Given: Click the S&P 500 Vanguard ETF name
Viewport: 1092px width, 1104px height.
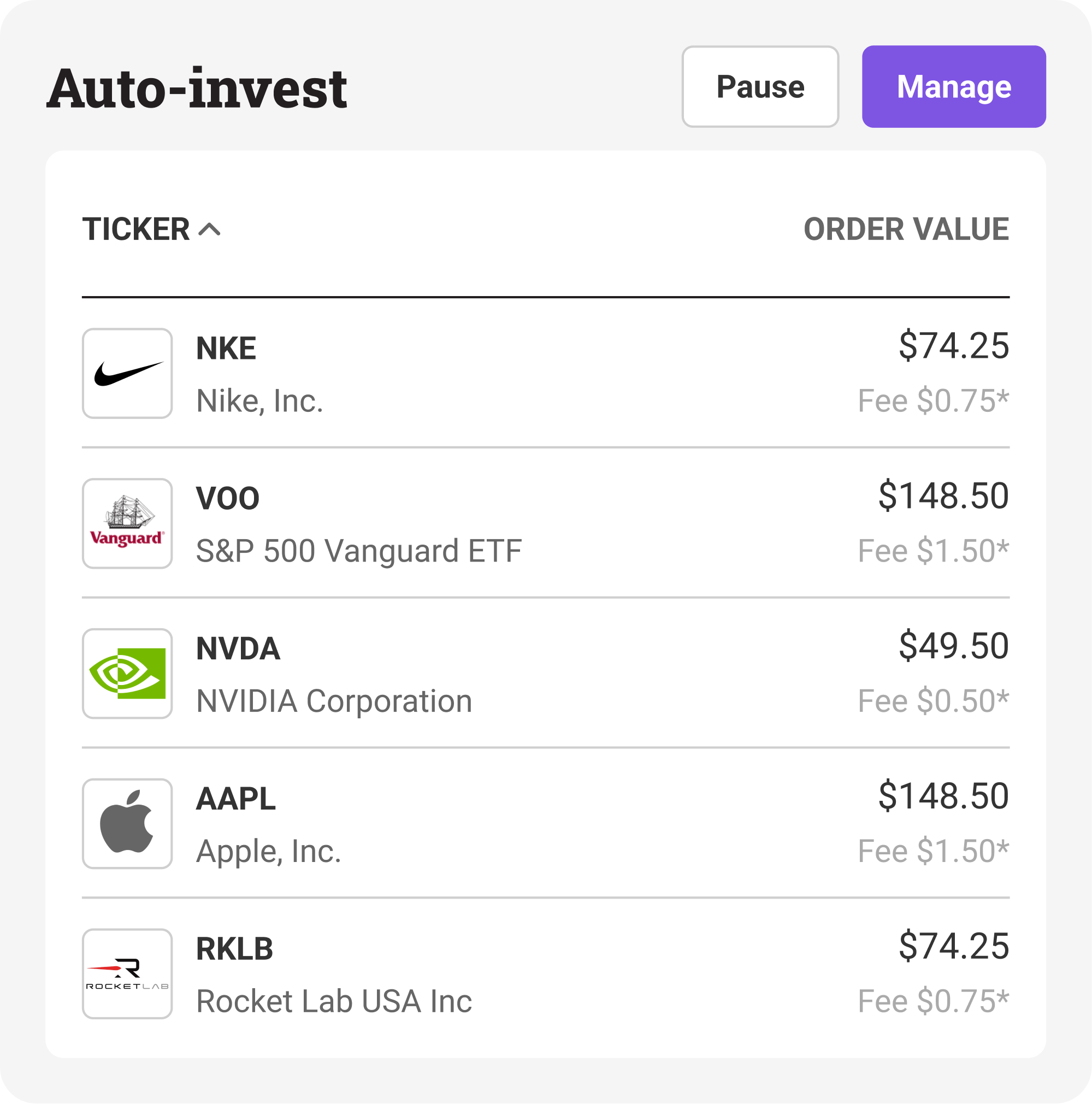Looking at the screenshot, I should tap(359, 551).
